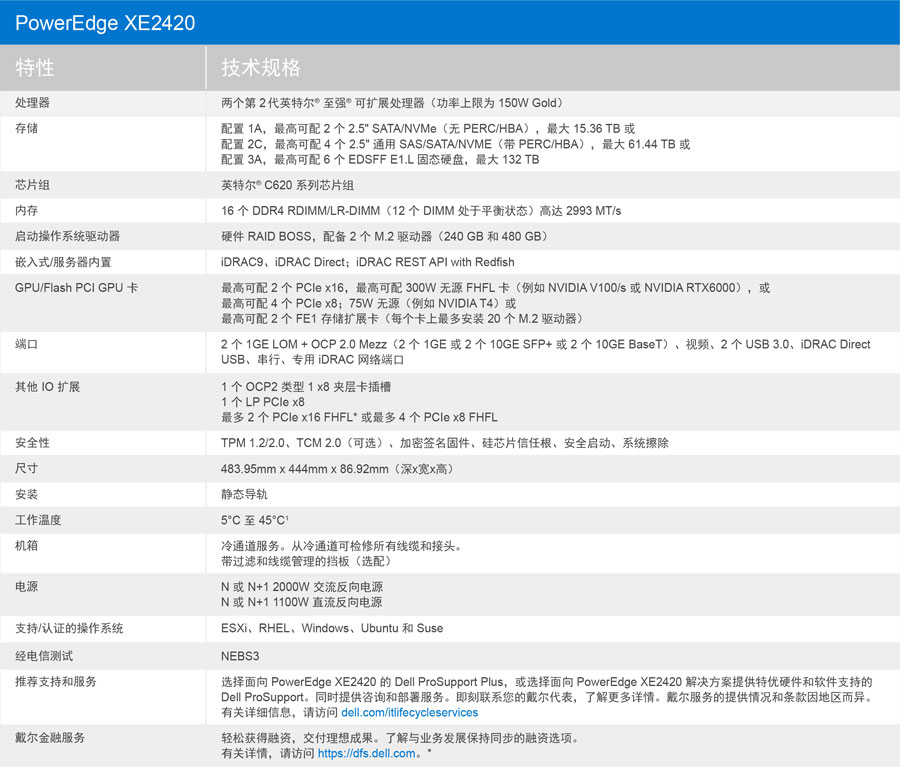Image resolution: width=900 pixels, height=775 pixels.
Task: Click the processor spec mentioning 150W Gold
Action: tap(393, 103)
